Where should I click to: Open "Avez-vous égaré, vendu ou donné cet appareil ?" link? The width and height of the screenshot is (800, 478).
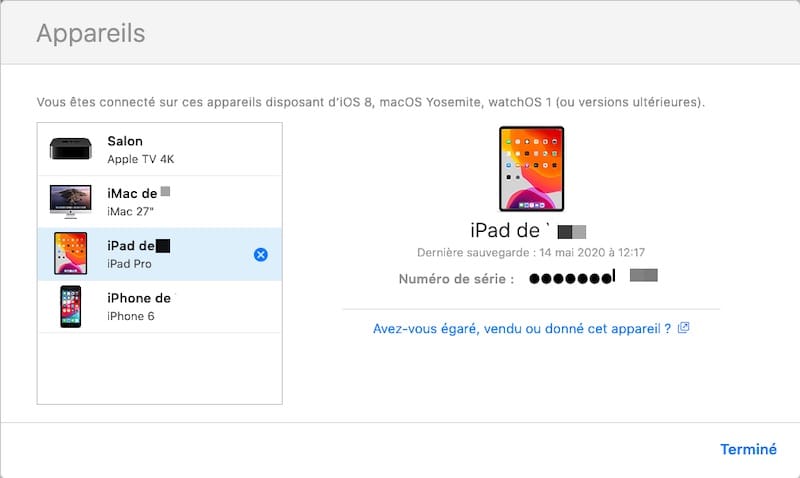pos(521,328)
